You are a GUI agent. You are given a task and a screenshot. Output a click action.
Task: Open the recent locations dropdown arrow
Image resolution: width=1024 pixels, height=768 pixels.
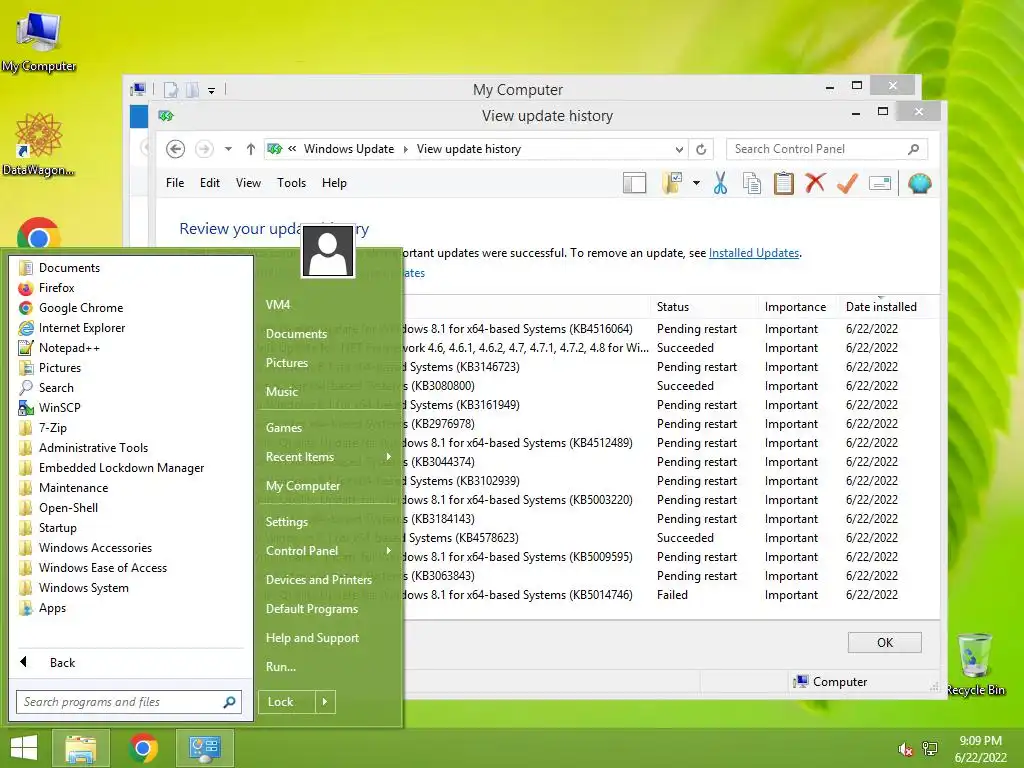(x=228, y=149)
